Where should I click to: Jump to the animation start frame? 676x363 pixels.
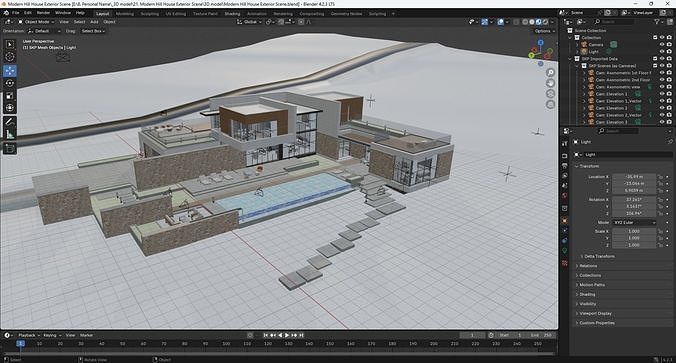tap(266, 335)
